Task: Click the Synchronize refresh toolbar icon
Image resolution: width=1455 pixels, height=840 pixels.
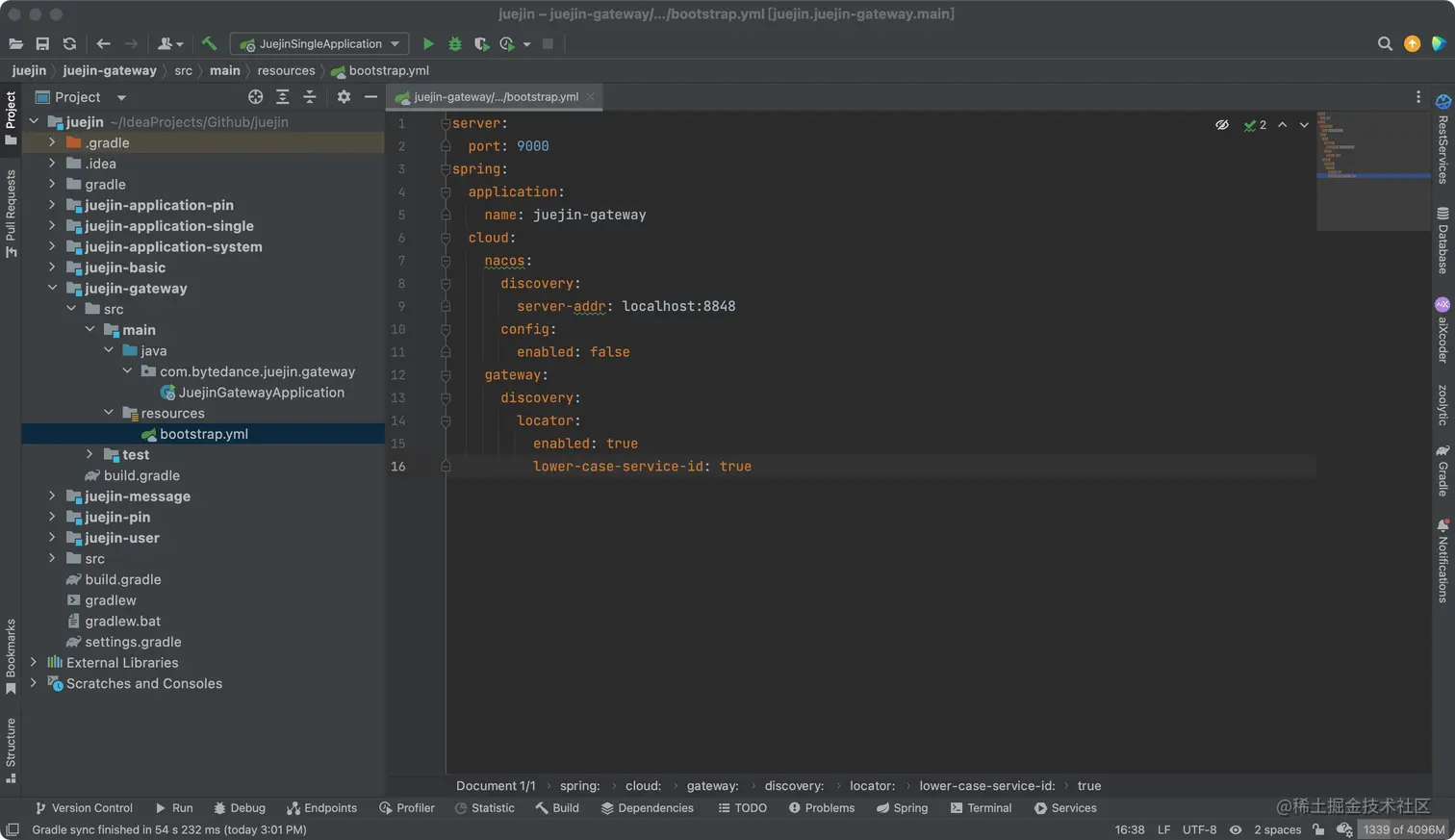Action: [x=69, y=43]
